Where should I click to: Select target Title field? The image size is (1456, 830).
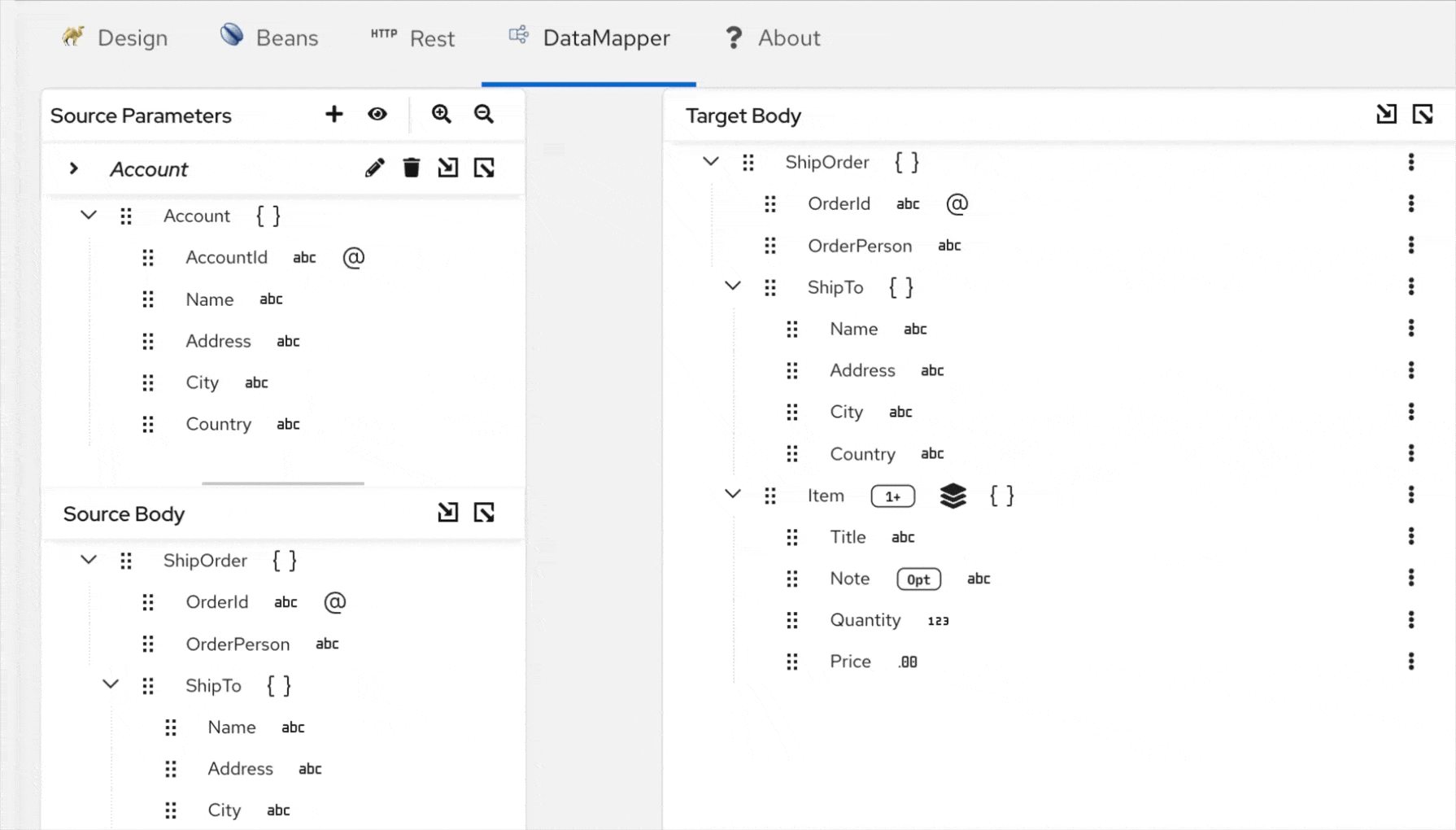pyautogui.click(x=848, y=537)
